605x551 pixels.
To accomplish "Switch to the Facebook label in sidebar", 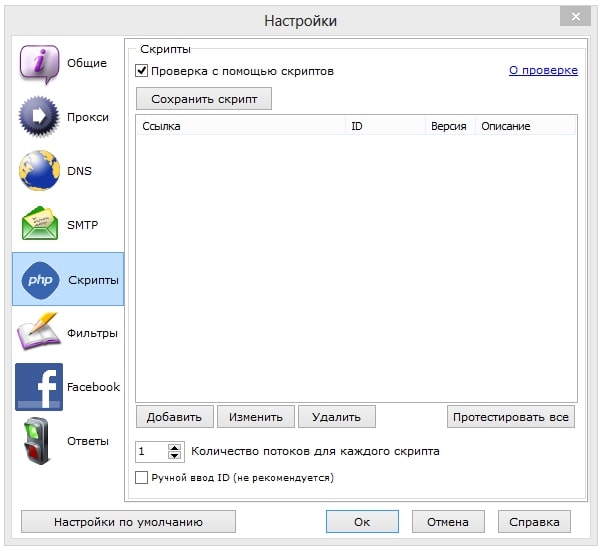I will pyautogui.click(x=93, y=387).
